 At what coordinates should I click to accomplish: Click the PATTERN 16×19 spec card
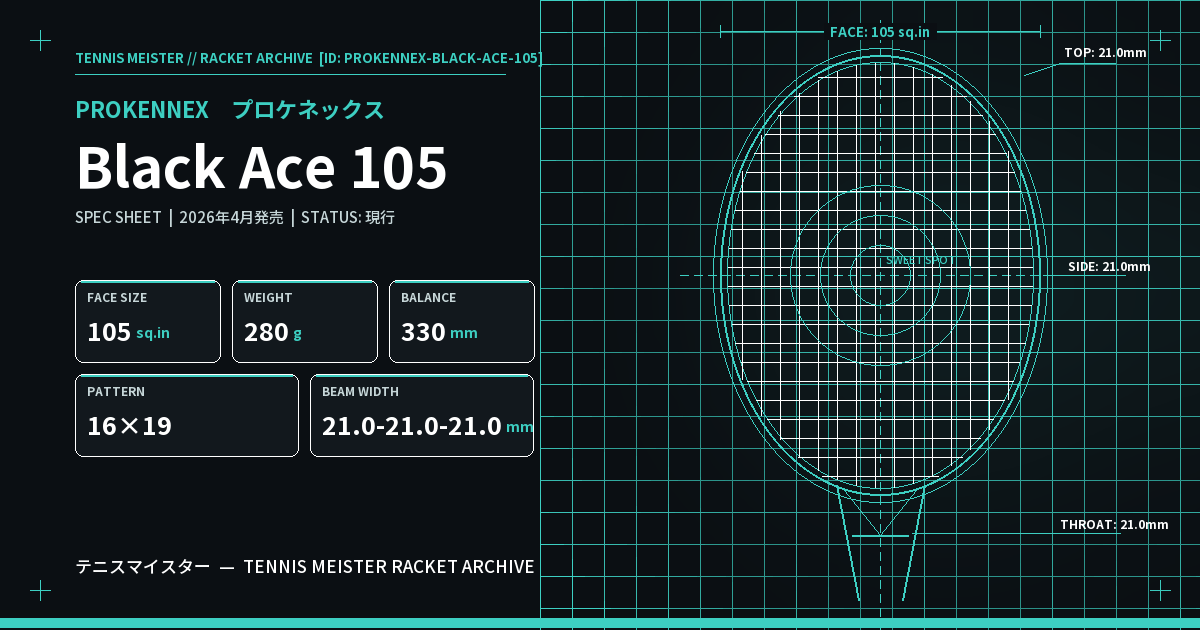[187, 415]
